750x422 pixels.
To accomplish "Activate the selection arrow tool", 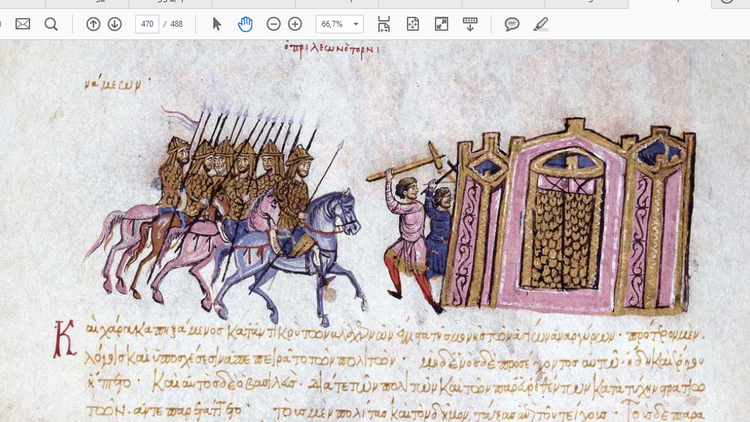I will click(217, 24).
